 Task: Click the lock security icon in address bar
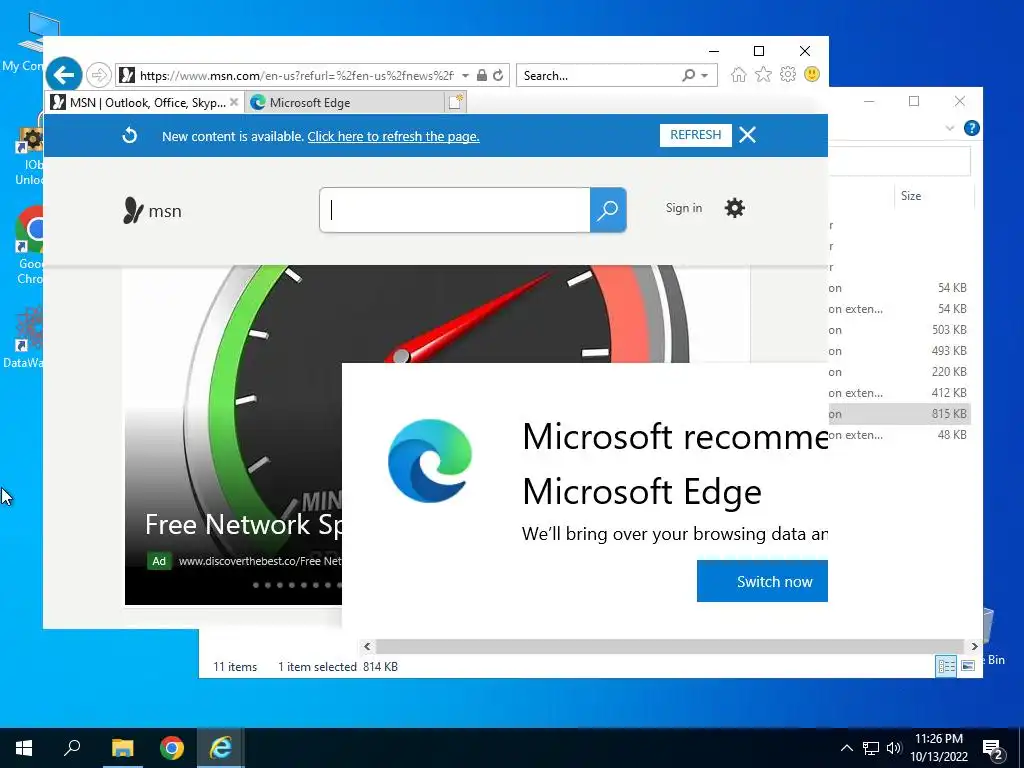coord(481,75)
